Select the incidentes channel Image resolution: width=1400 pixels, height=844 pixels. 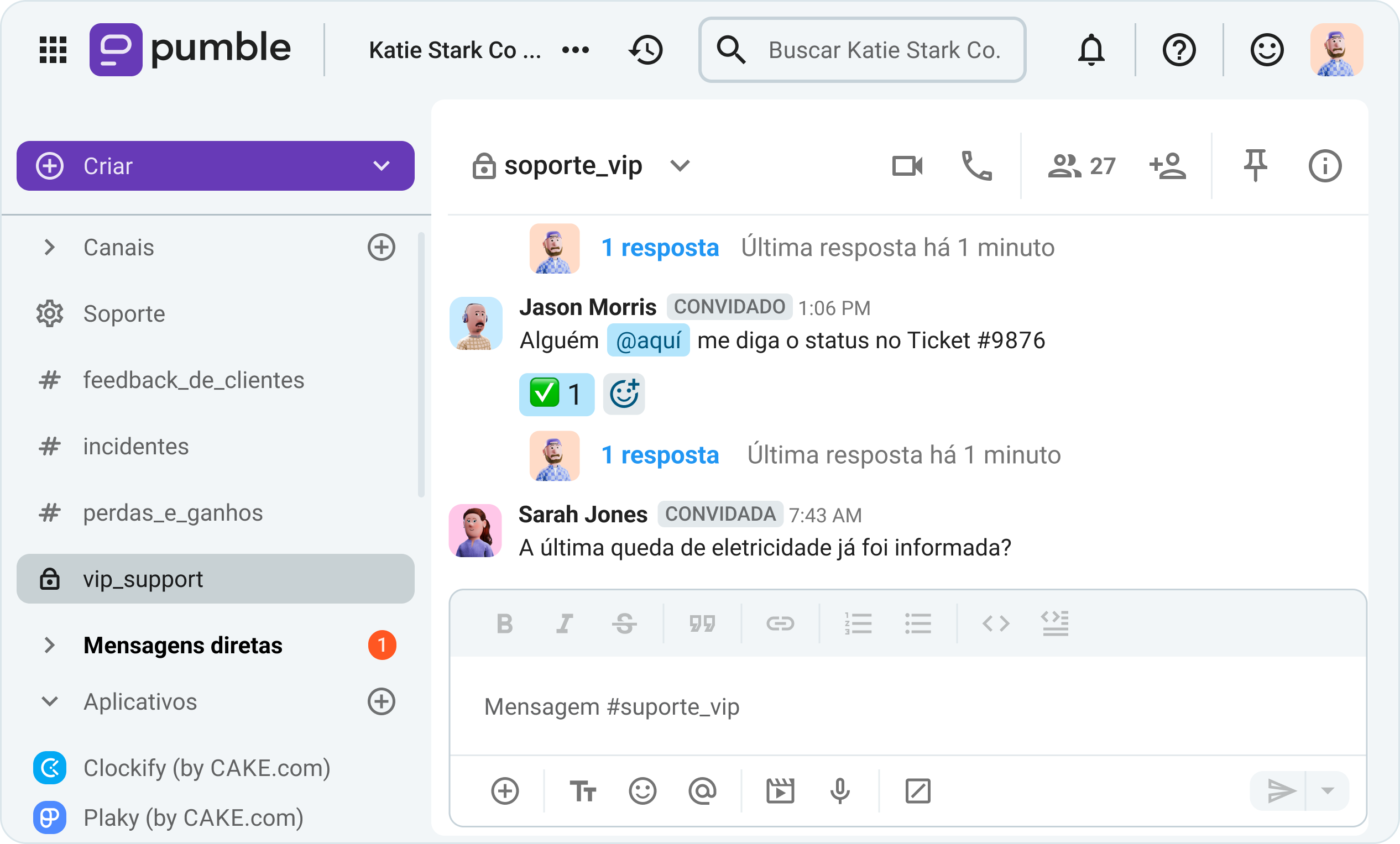[136, 447]
